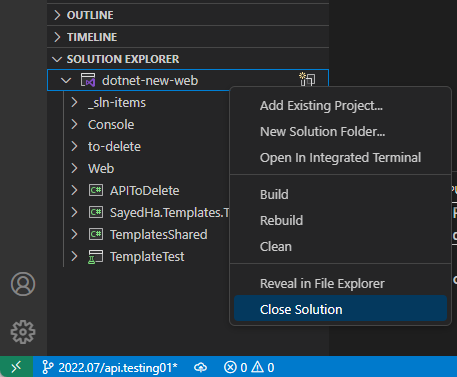
Task: Click the remote window indicator icon
Action: coord(16,367)
